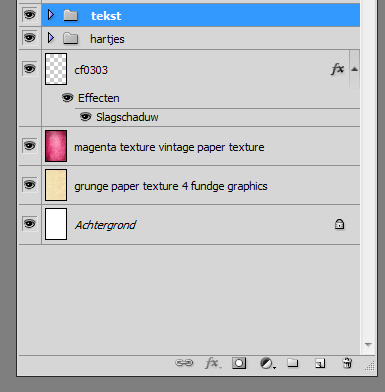The width and height of the screenshot is (385, 392).
Task: Click the tekst group folder icon
Action: tap(71, 15)
